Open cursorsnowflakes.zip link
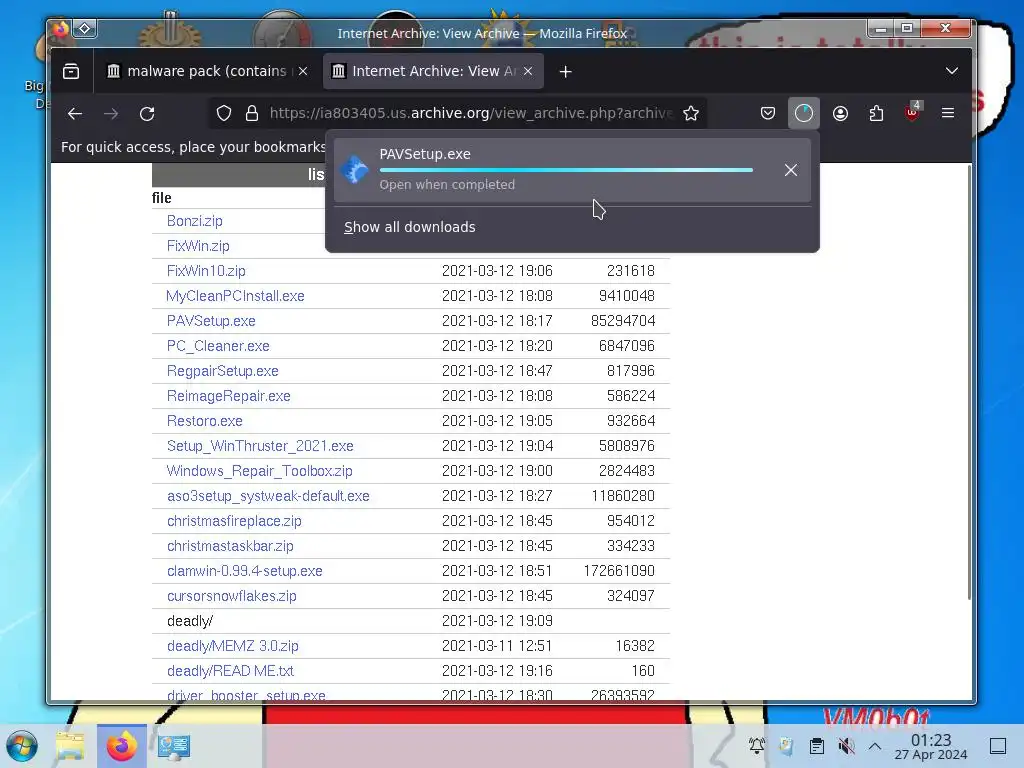 232,596
